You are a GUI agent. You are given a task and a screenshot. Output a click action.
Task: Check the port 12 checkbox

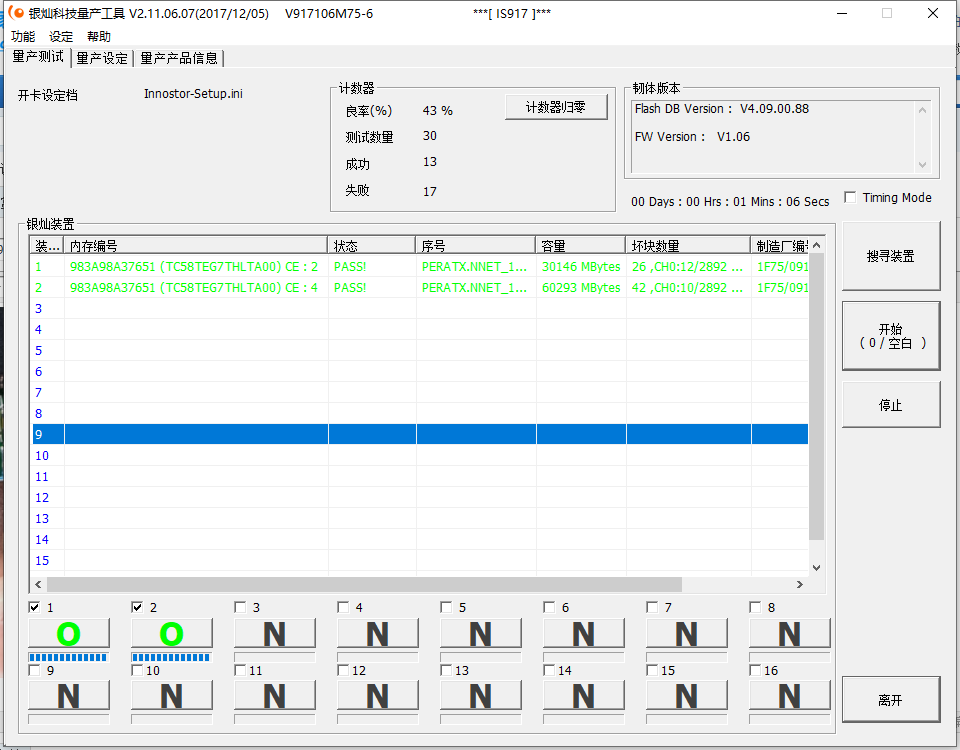[x=343, y=670]
